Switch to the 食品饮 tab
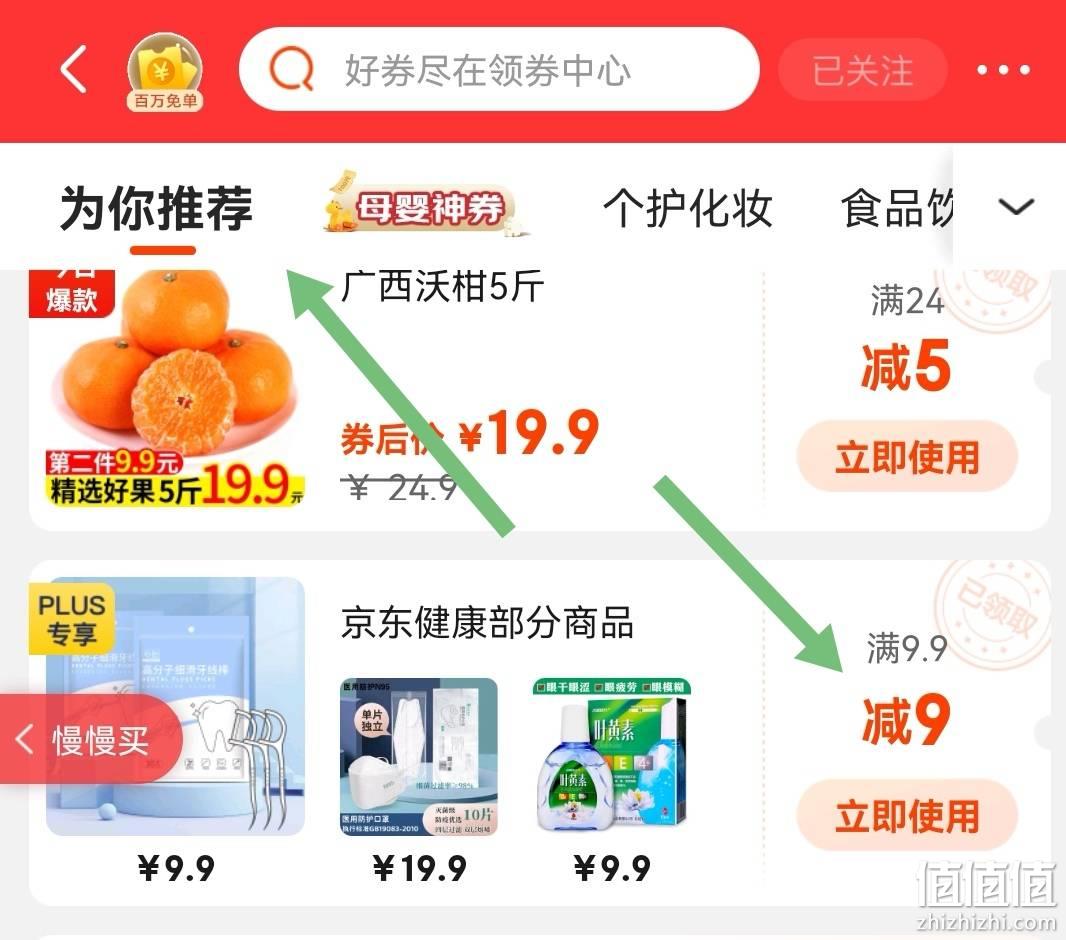1066x940 pixels. click(x=897, y=208)
